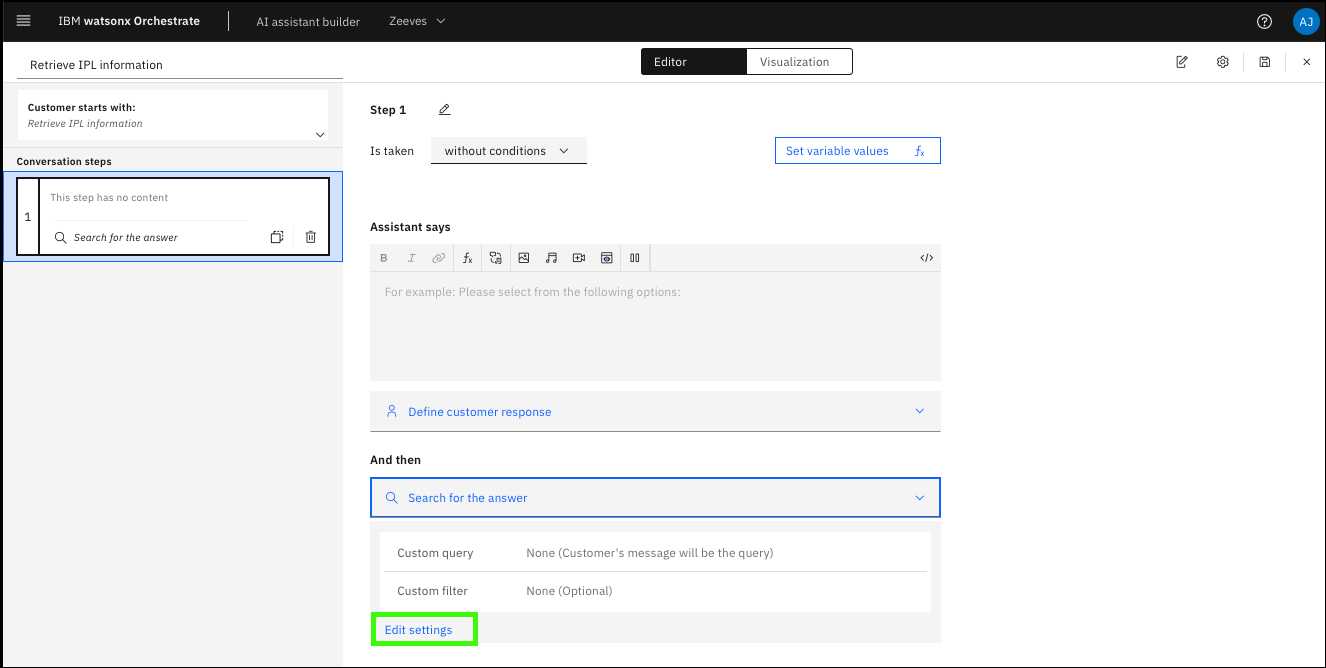Screen dimensions: 1326x668
Task: Click the help question mark icon
Action: point(1264,21)
